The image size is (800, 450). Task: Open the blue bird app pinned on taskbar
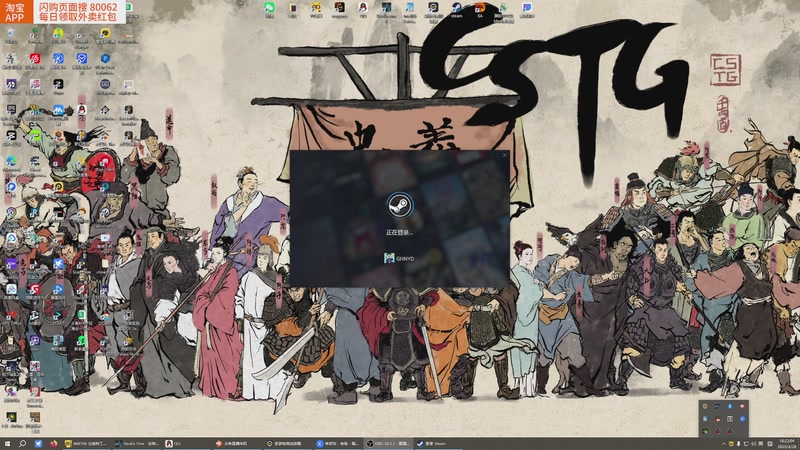pos(38,444)
